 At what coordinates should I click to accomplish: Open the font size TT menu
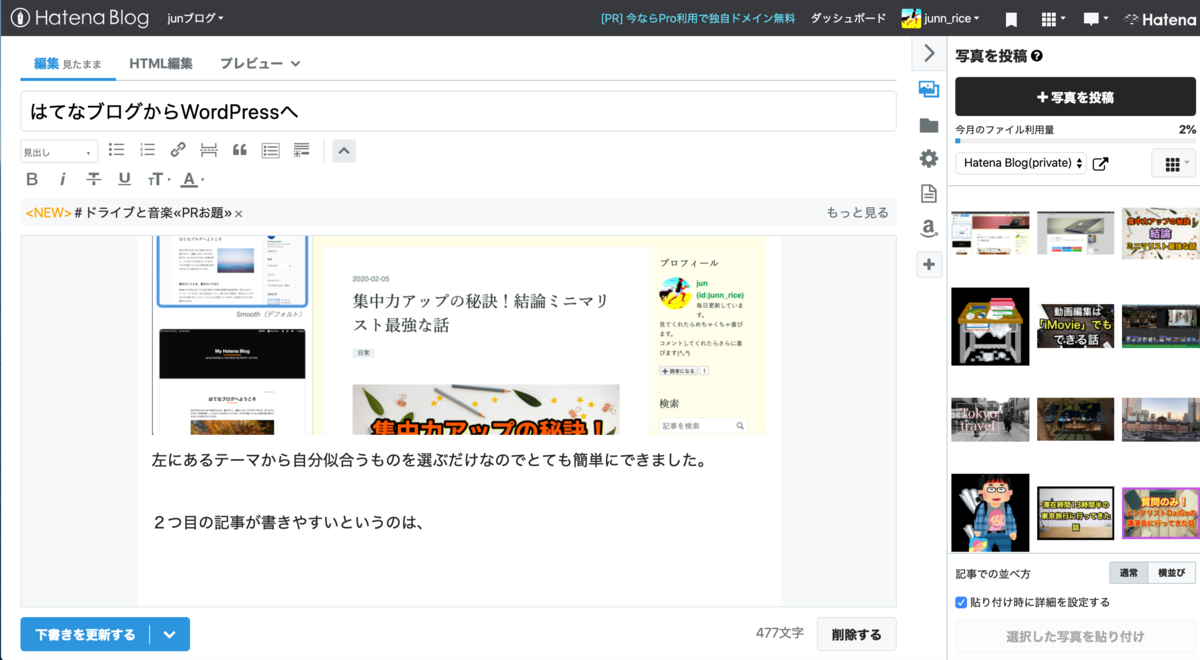click(158, 180)
